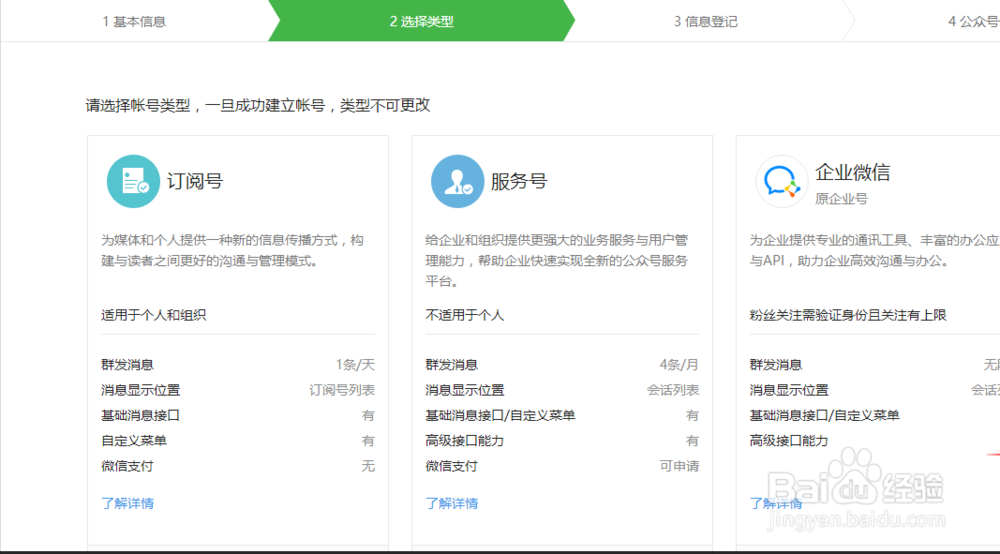Image resolution: width=1000 pixels, height=554 pixels.
Task: Click 微信支付 row in 订阅号 card
Action: (x=238, y=466)
